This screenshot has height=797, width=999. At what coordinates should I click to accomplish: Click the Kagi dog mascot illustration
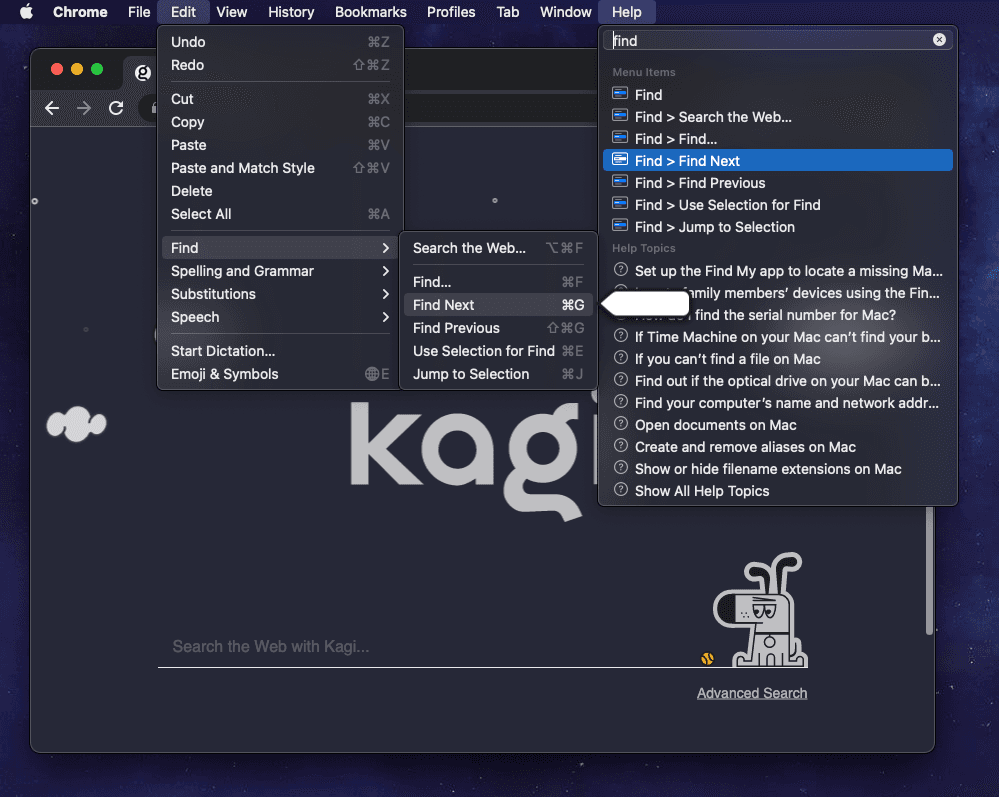coord(761,610)
